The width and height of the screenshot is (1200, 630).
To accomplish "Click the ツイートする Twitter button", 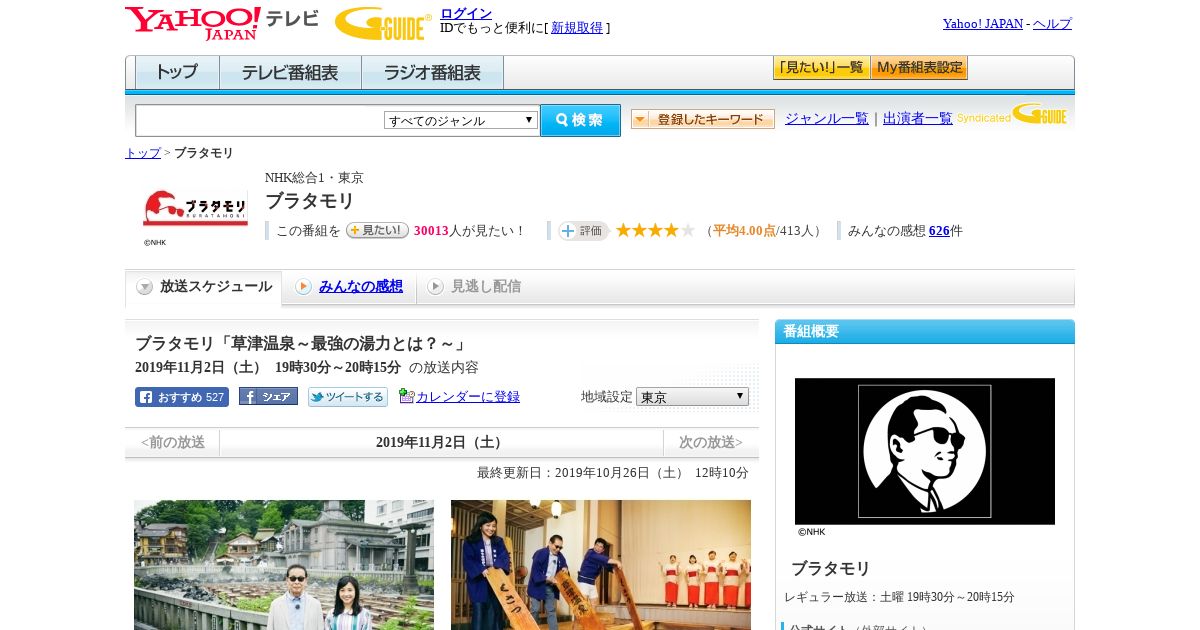I will [x=348, y=397].
